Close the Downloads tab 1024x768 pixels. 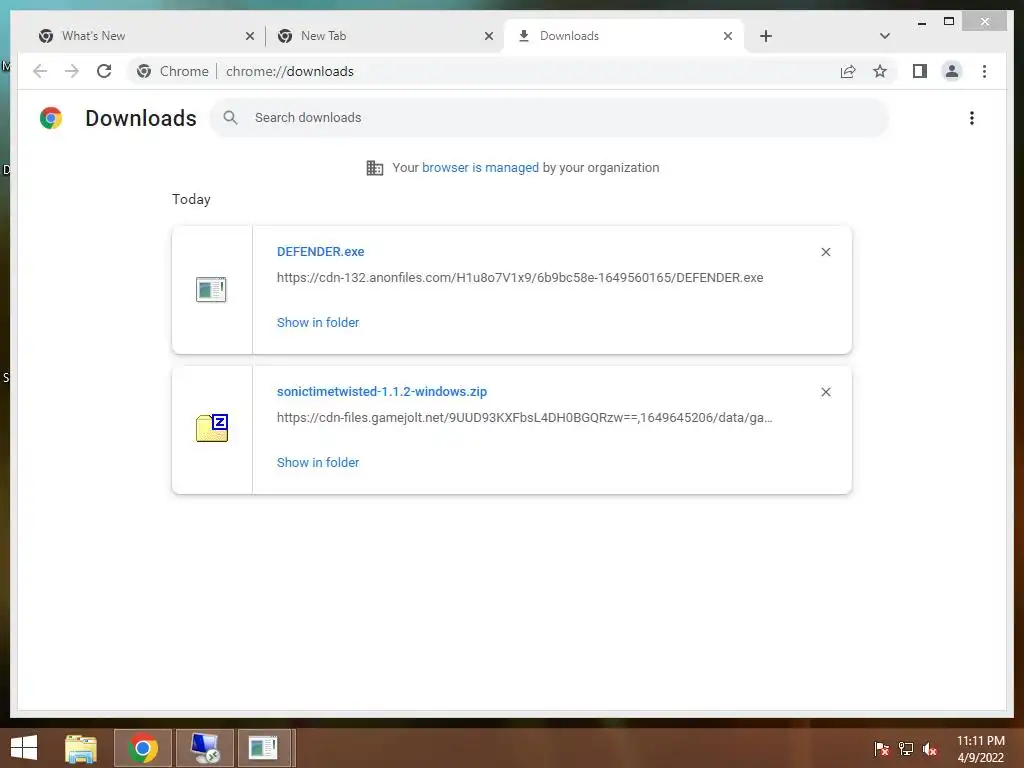[728, 36]
